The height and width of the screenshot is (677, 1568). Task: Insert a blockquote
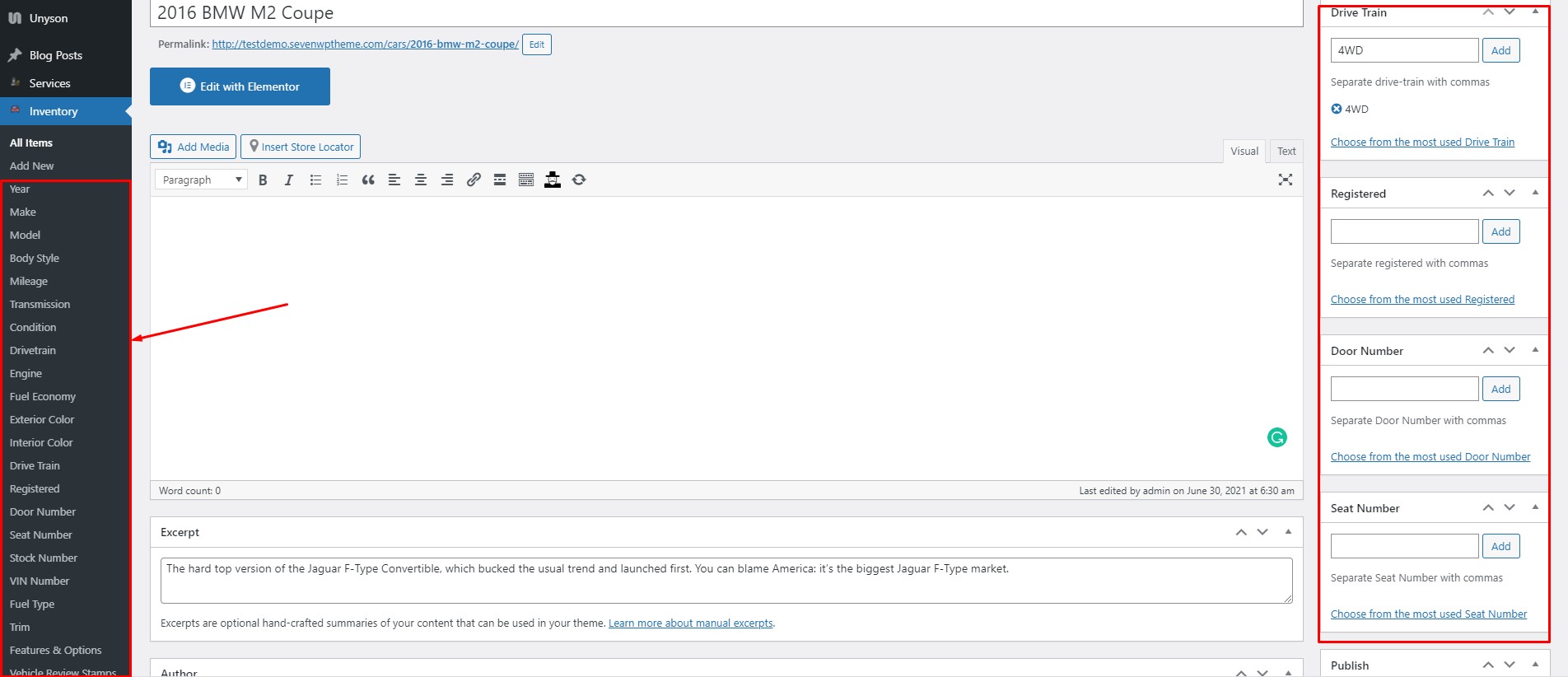[x=368, y=180]
